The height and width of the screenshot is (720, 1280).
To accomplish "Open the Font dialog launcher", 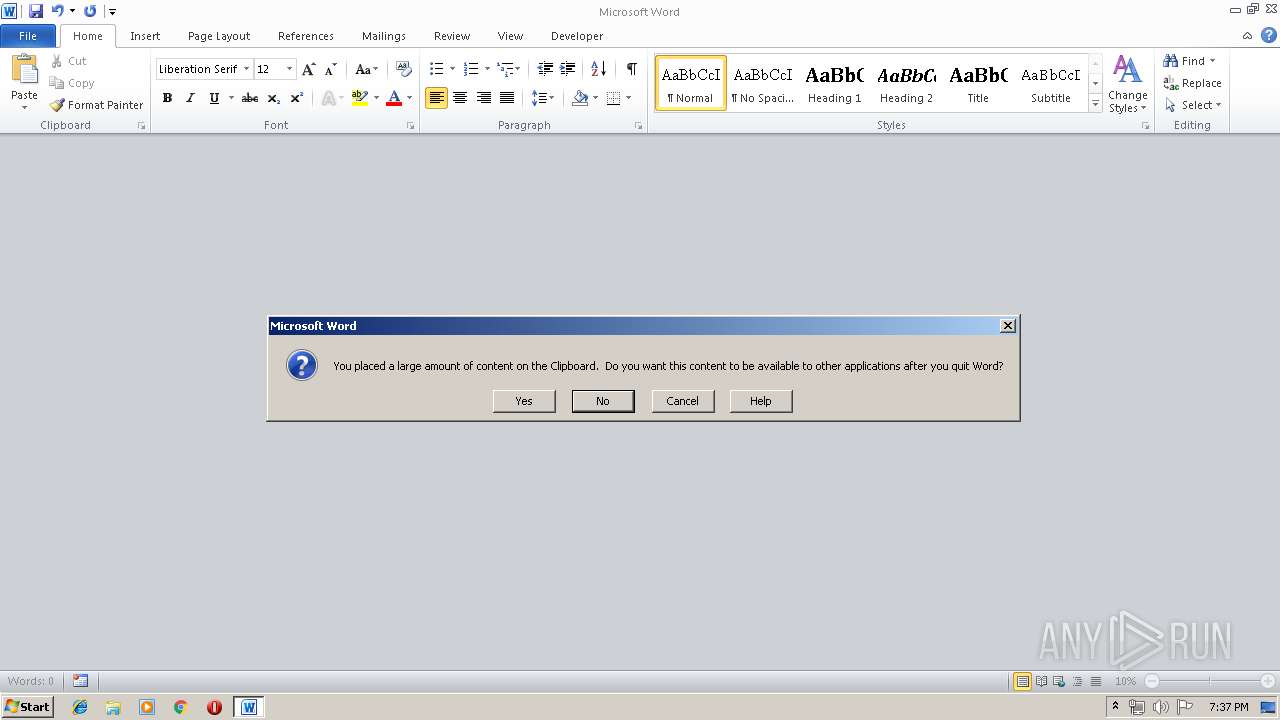I will click(410, 126).
